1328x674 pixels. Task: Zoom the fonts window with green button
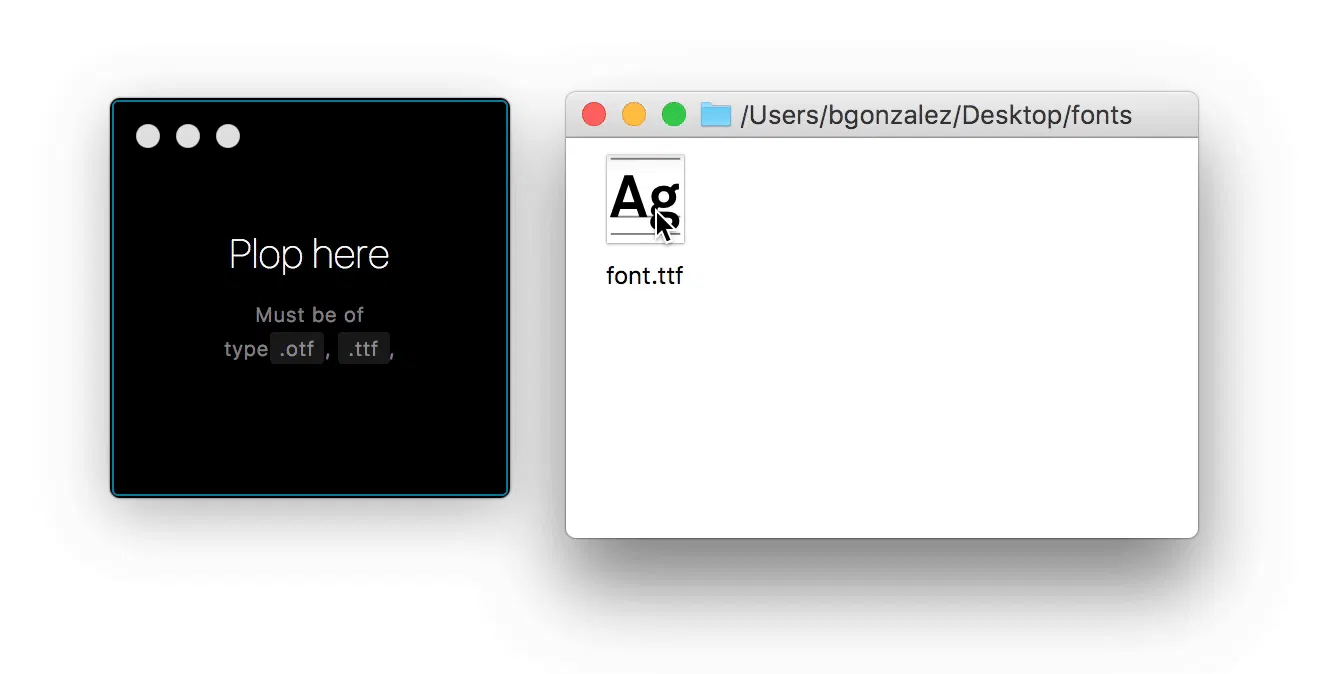[674, 115]
